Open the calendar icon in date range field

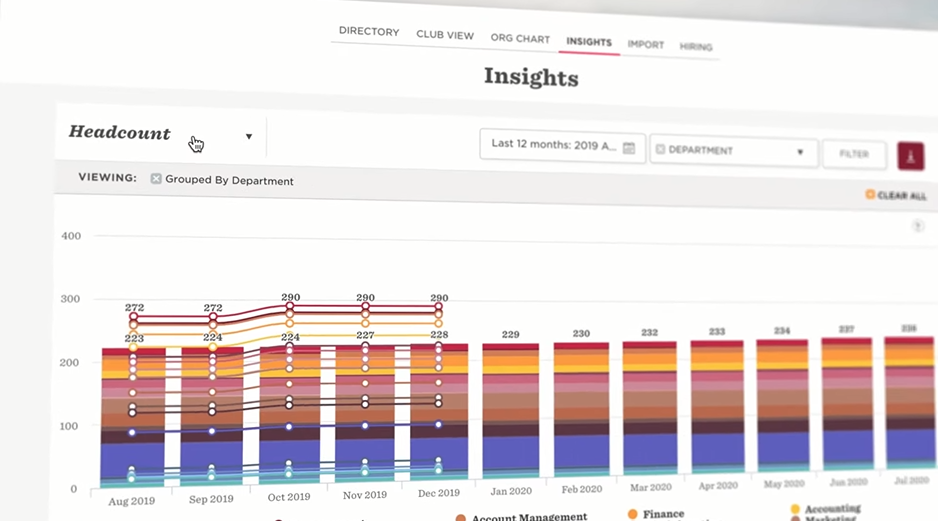629,148
